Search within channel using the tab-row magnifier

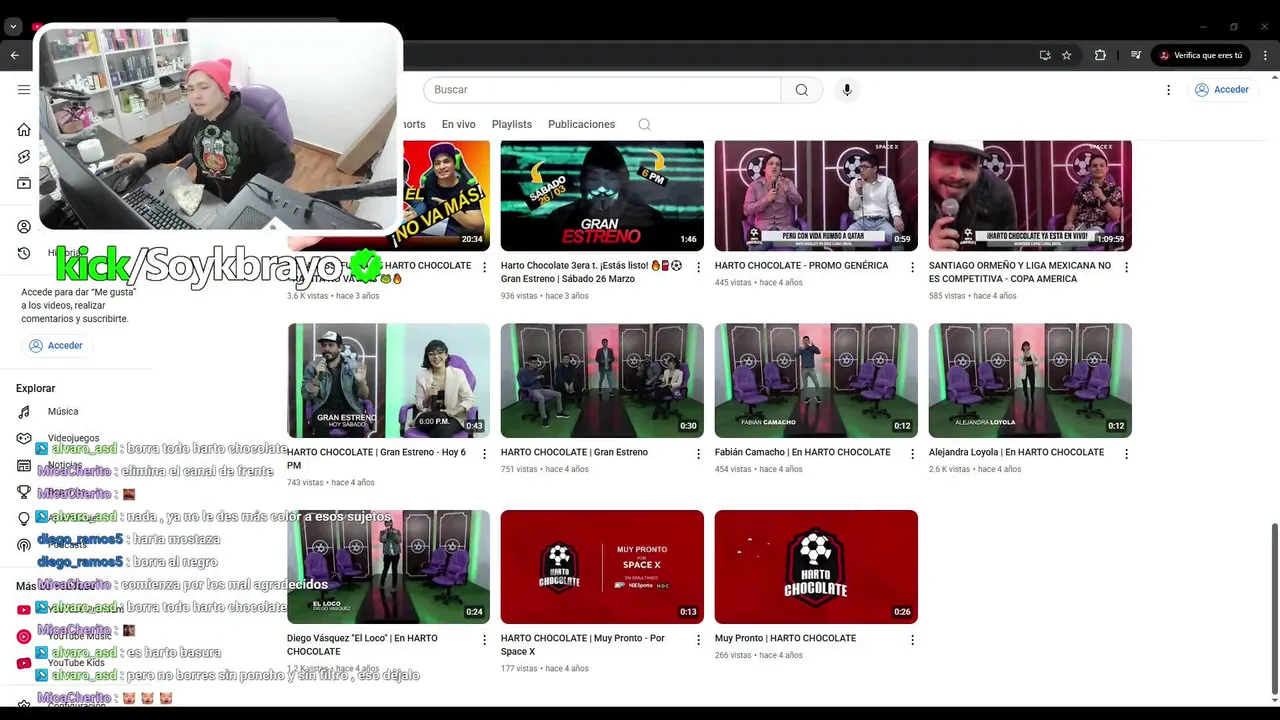pyautogui.click(x=644, y=125)
